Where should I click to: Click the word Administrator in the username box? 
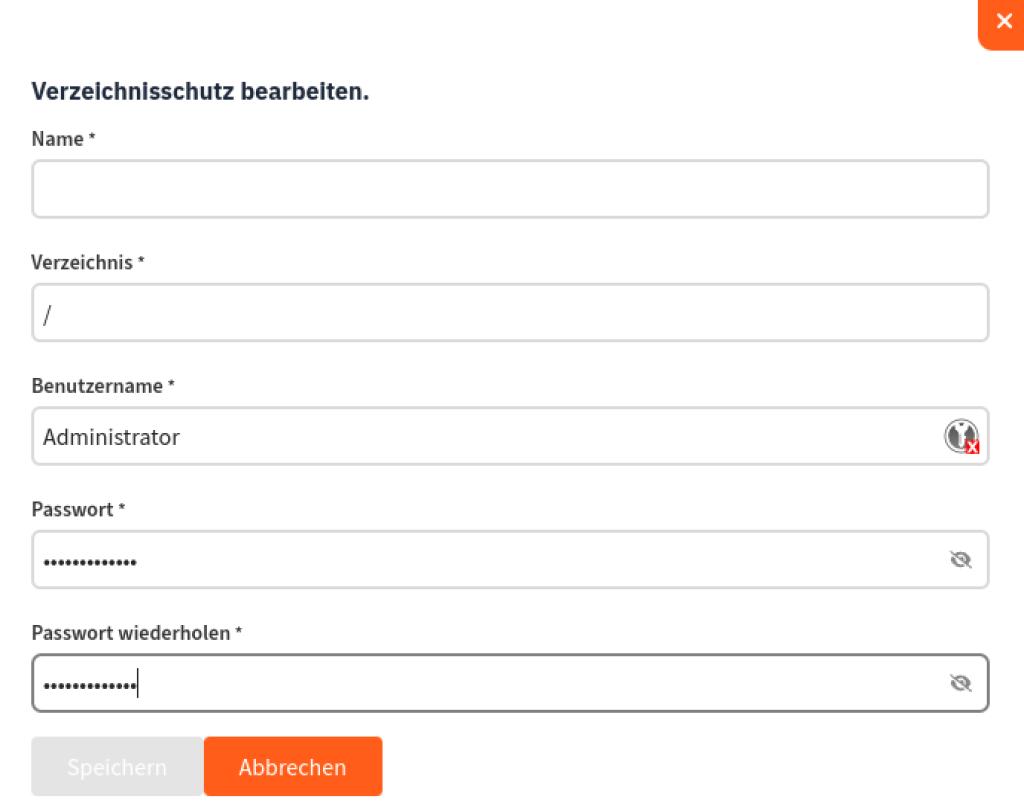click(111, 437)
